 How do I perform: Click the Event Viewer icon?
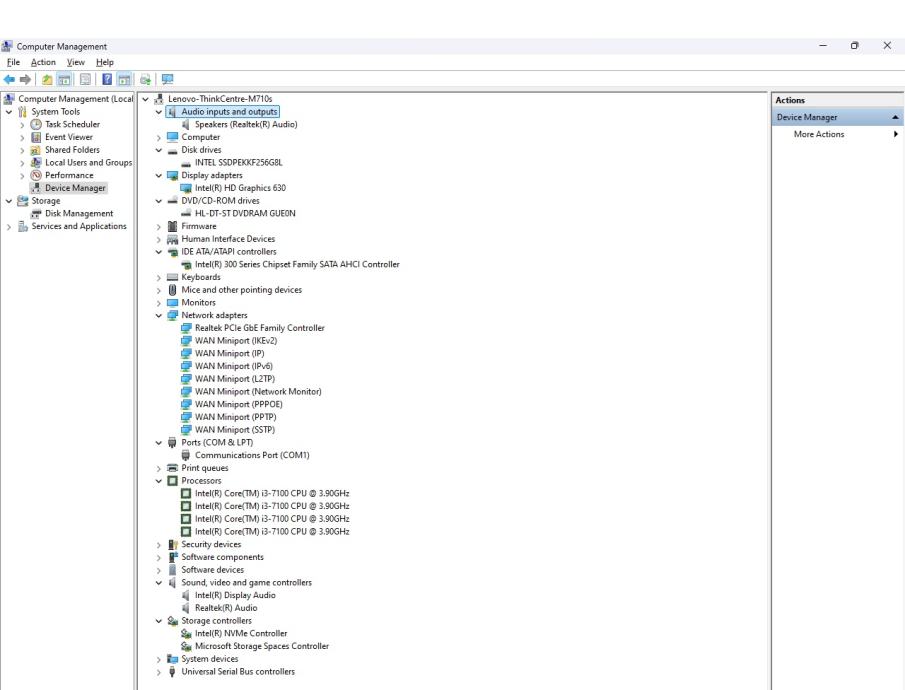pyautogui.click(x=36, y=137)
